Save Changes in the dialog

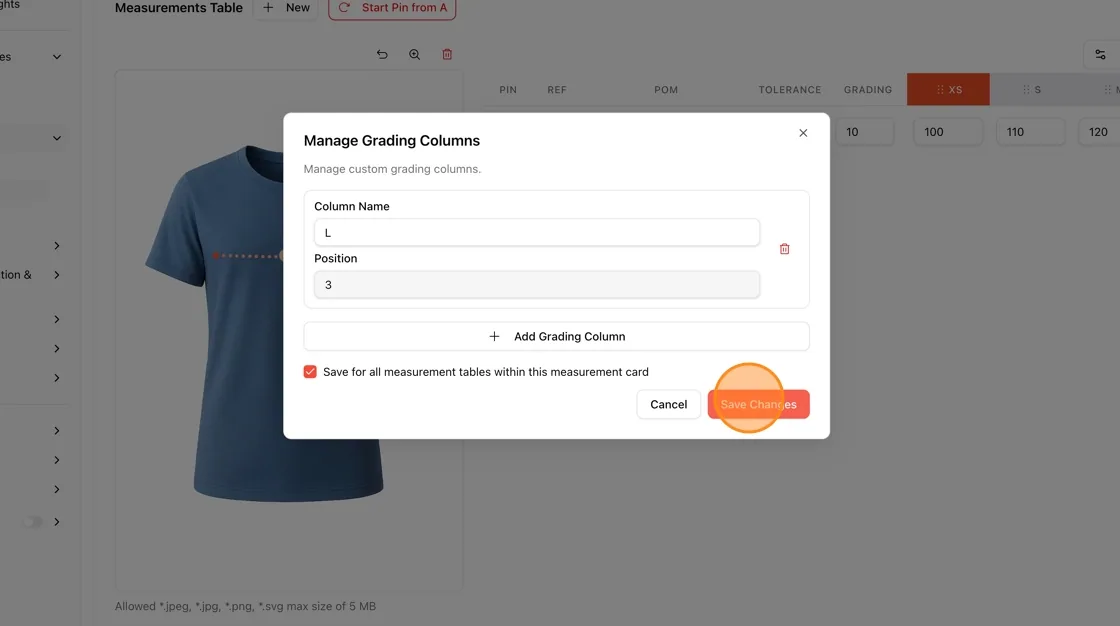coord(758,404)
